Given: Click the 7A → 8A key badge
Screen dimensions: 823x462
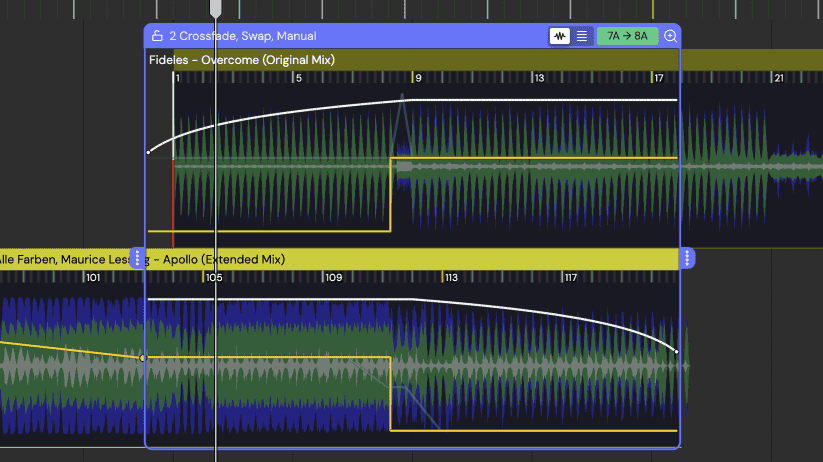Looking at the screenshot, I should click(627, 36).
